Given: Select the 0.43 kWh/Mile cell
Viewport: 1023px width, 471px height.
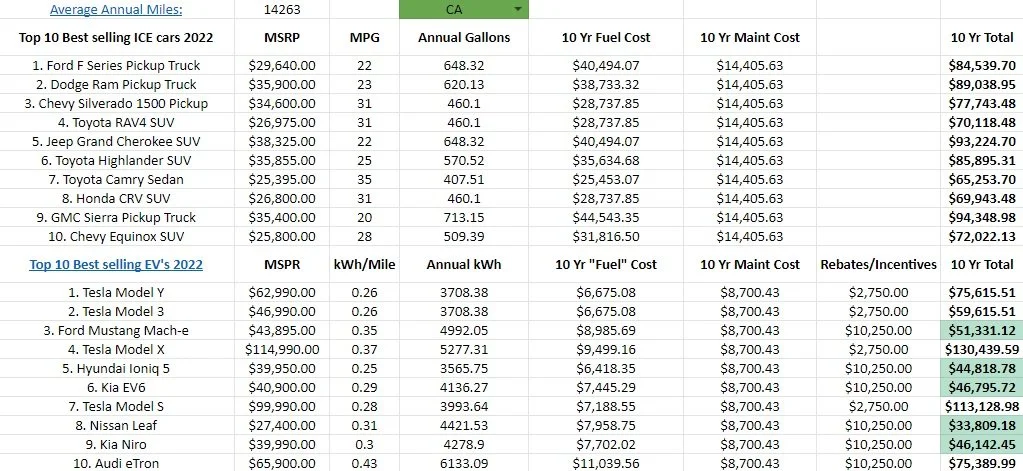Looking at the screenshot, I should tap(364, 464).
